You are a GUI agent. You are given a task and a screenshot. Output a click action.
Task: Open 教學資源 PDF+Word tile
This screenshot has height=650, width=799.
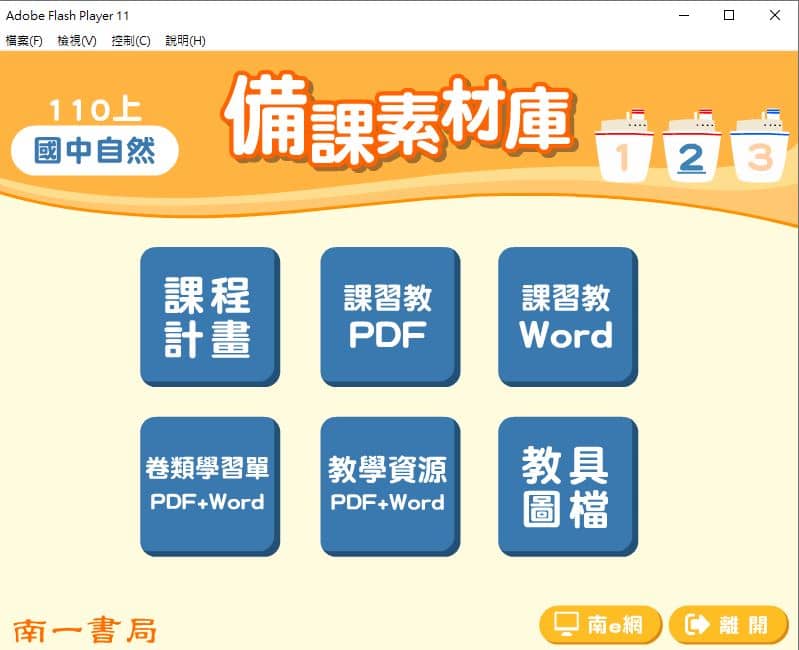click(x=390, y=486)
